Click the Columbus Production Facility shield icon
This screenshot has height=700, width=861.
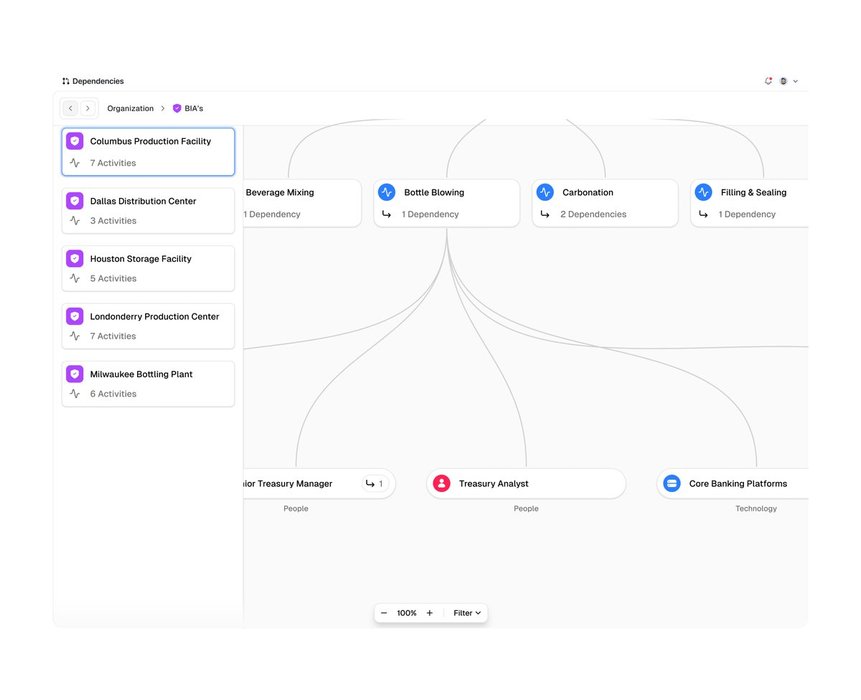75,142
